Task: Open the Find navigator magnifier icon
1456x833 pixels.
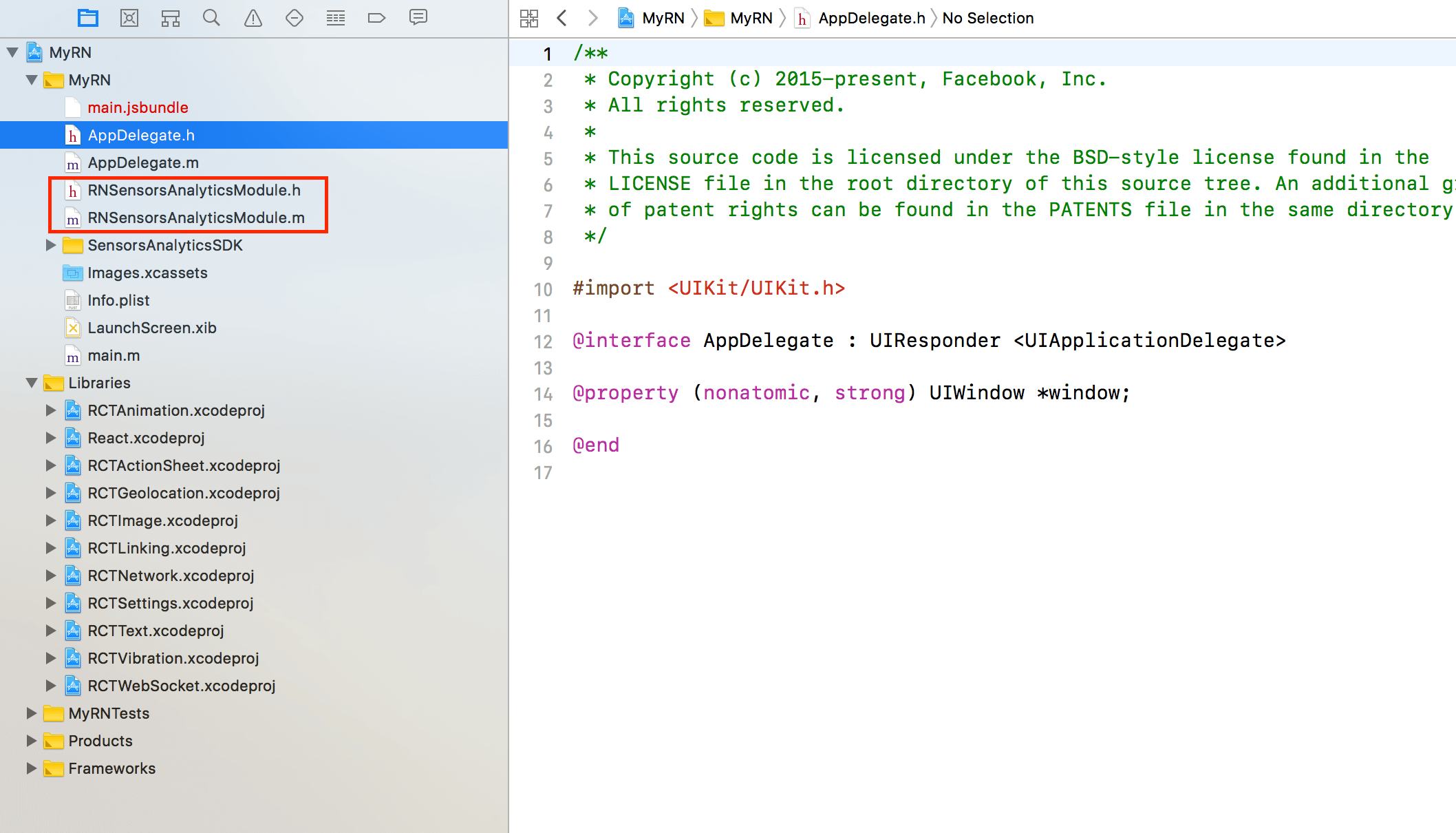Action: click(x=211, y=18)
